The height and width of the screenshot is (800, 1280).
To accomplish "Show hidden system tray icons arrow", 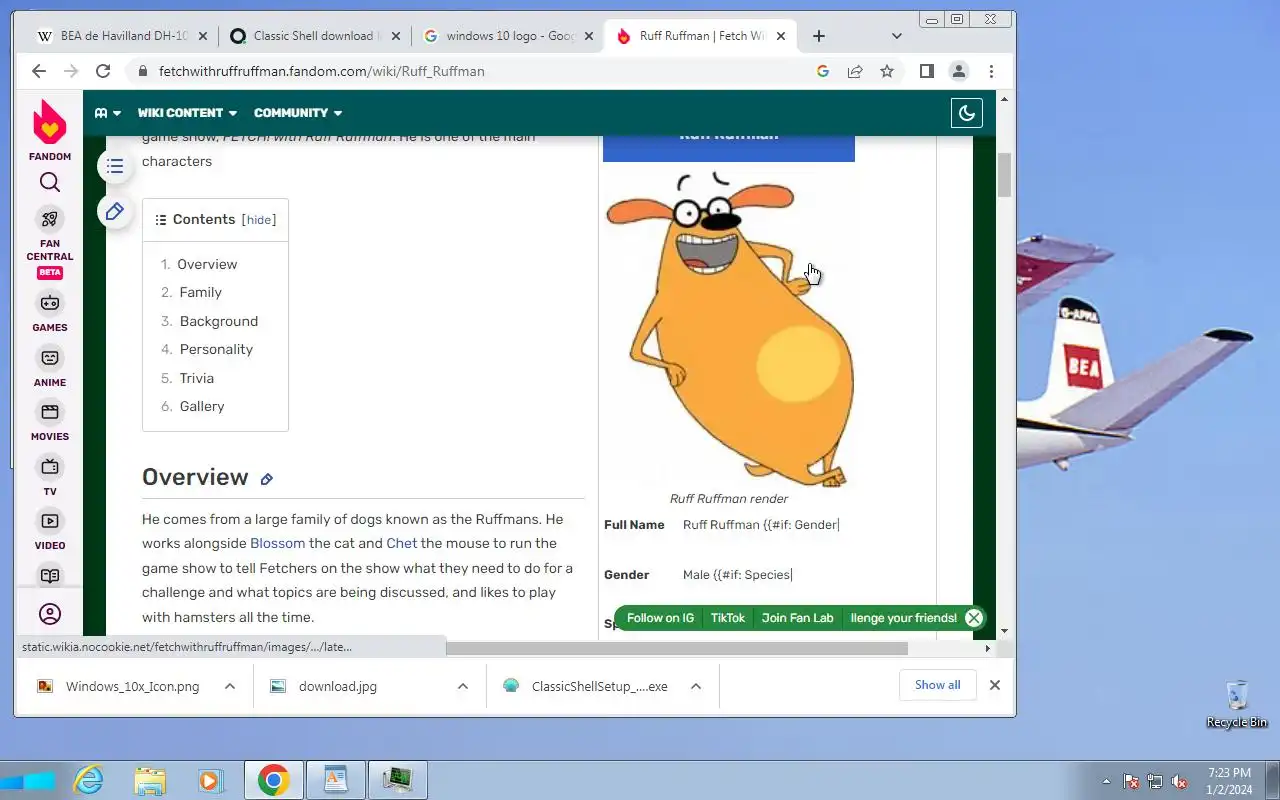I will coord(1106,781).
